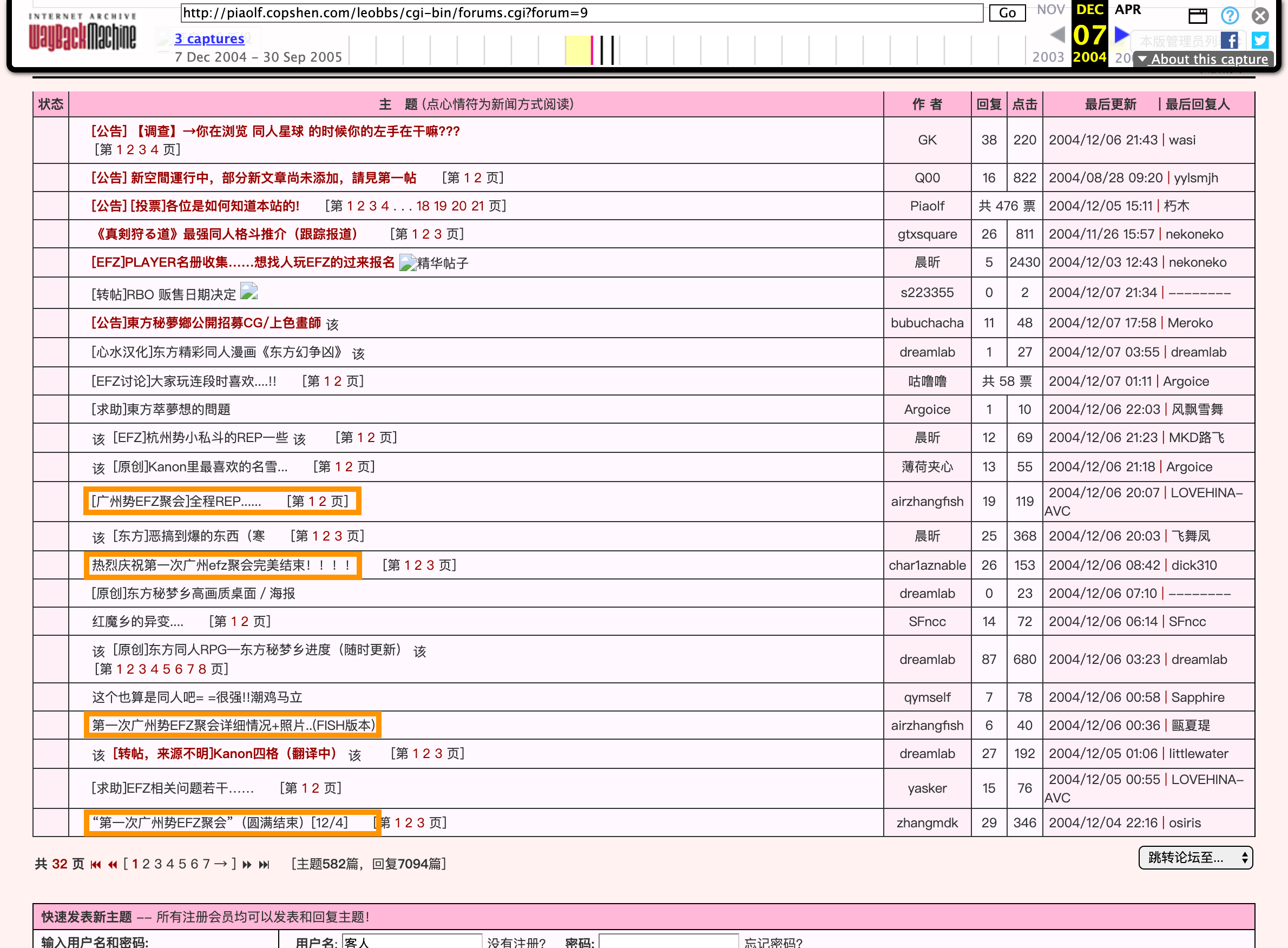Select the pink capture bar in the timeline
This screenshot has width=1288, height=948.
[x=592, y=50]
